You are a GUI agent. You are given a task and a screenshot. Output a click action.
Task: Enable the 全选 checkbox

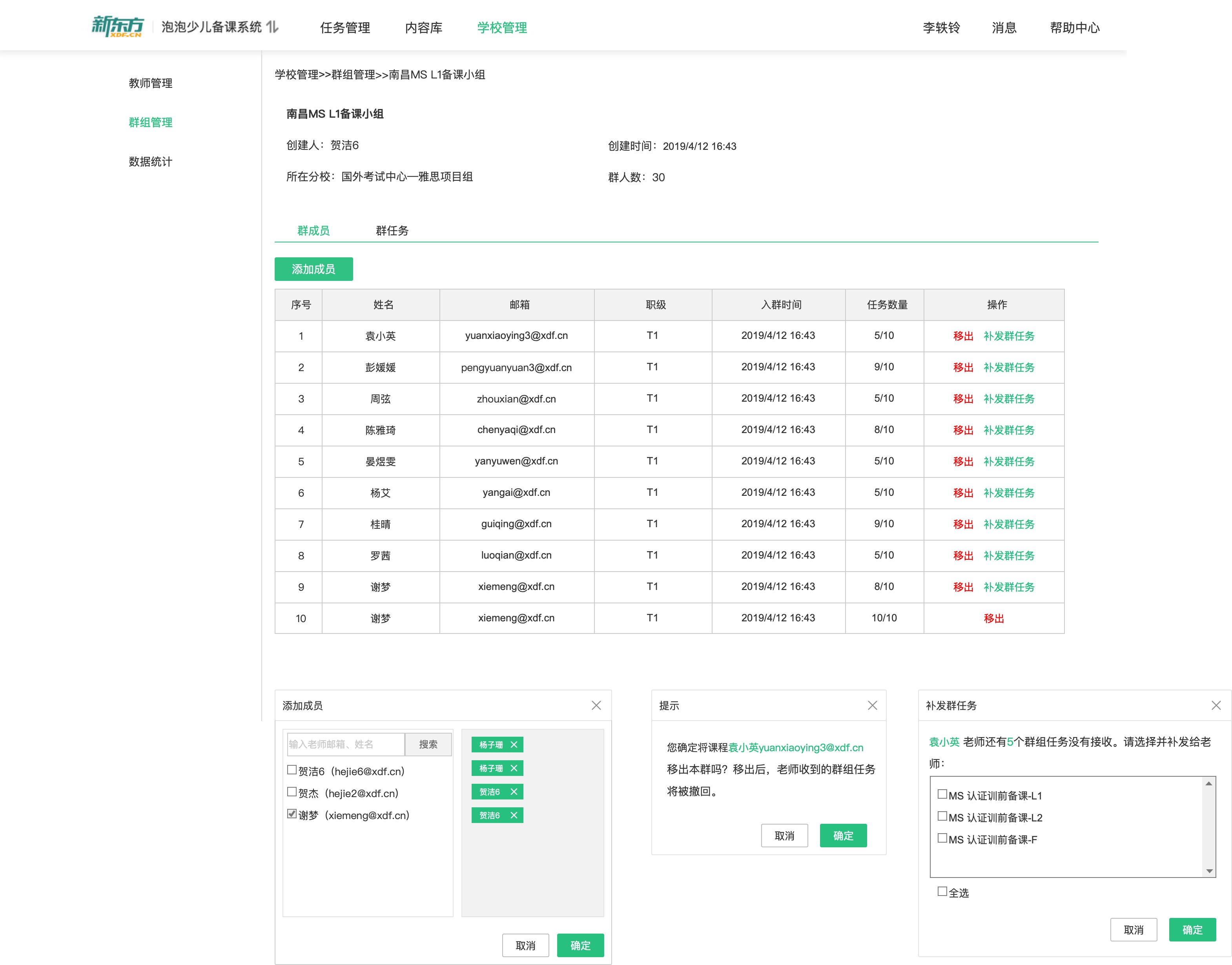tap(942, 891)
